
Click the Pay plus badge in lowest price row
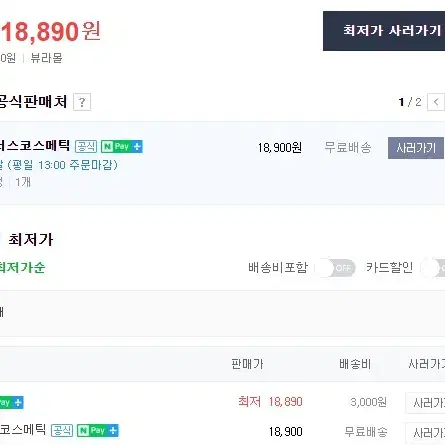(x=11, y=402)
